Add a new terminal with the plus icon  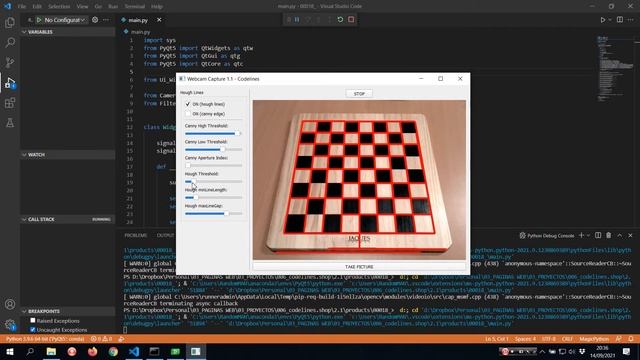tap(582, 236)
